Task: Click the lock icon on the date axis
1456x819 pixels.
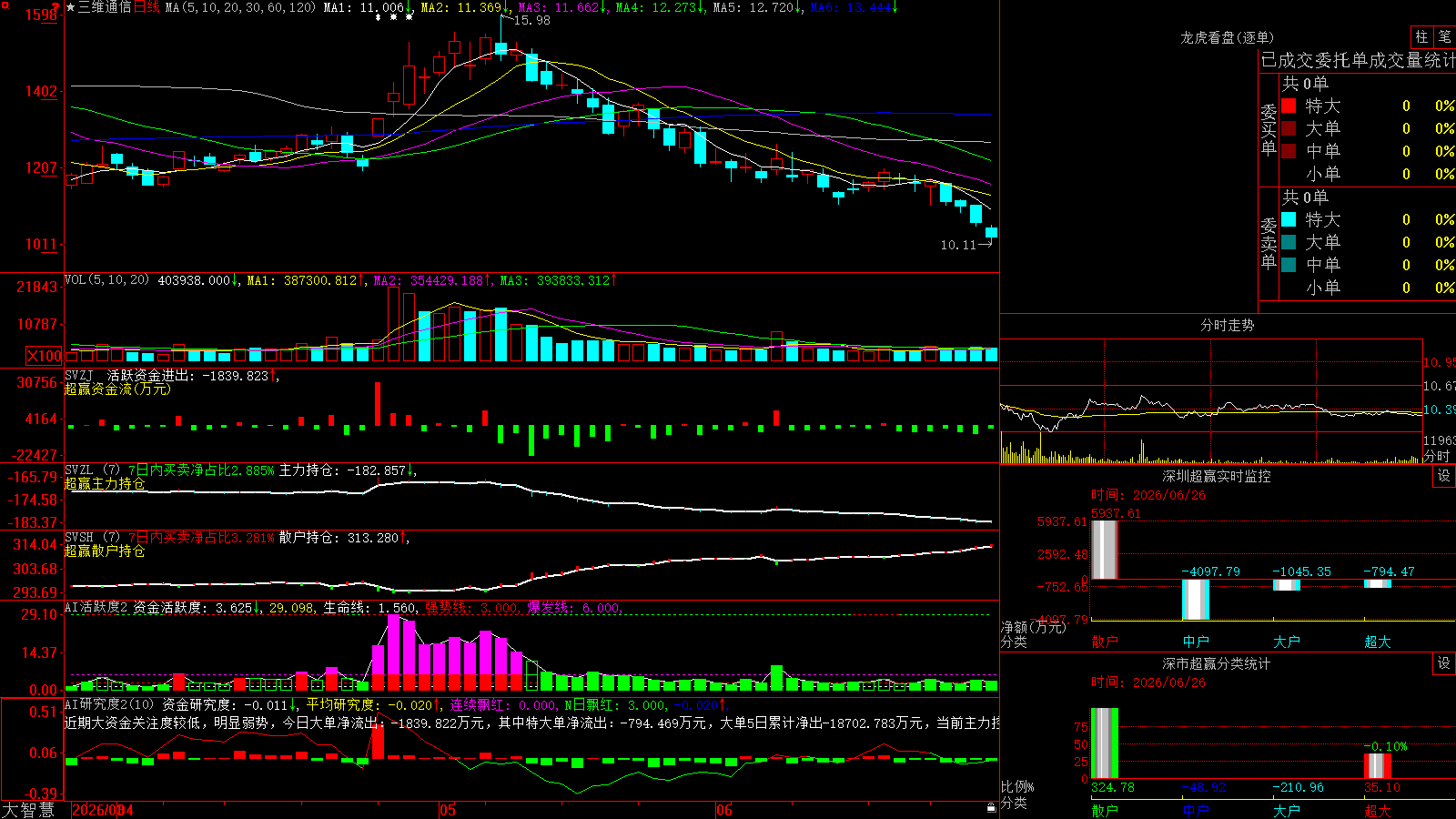Action: [992, 808]
